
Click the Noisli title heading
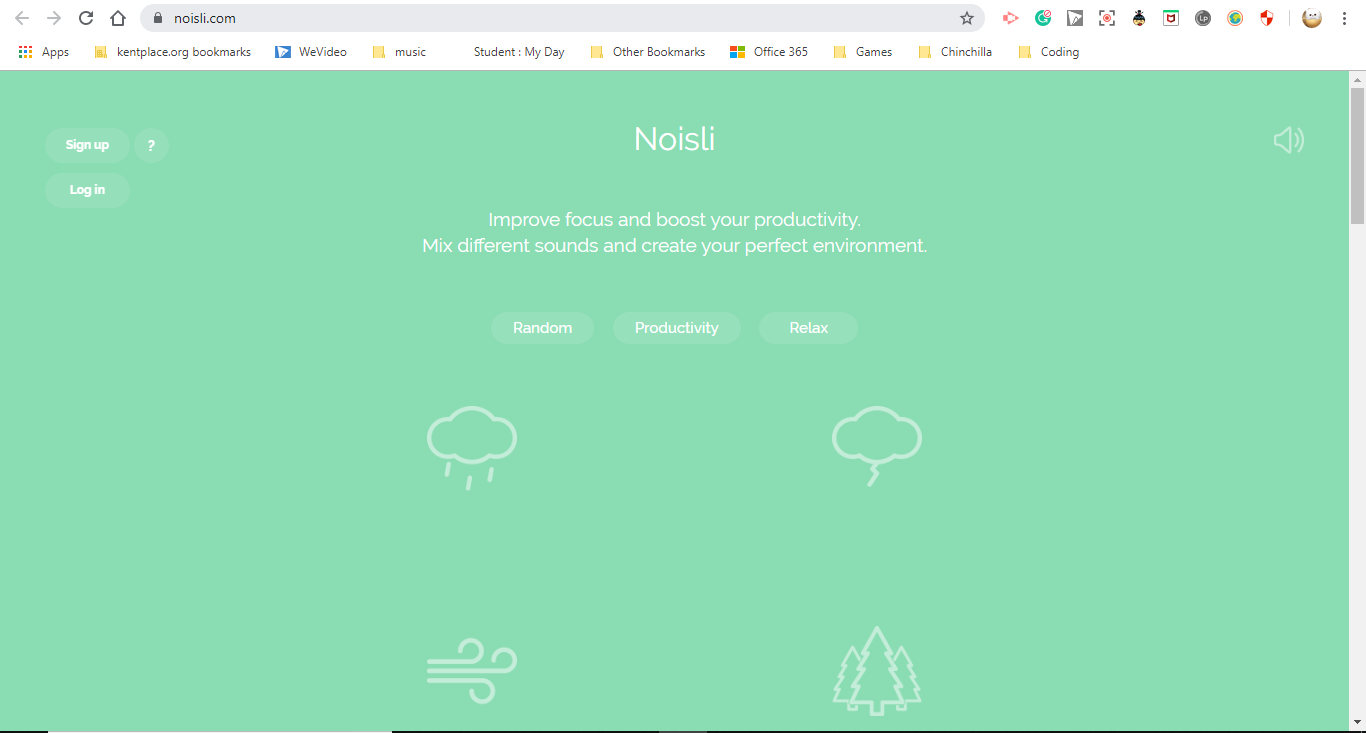(x=675, y=138)
